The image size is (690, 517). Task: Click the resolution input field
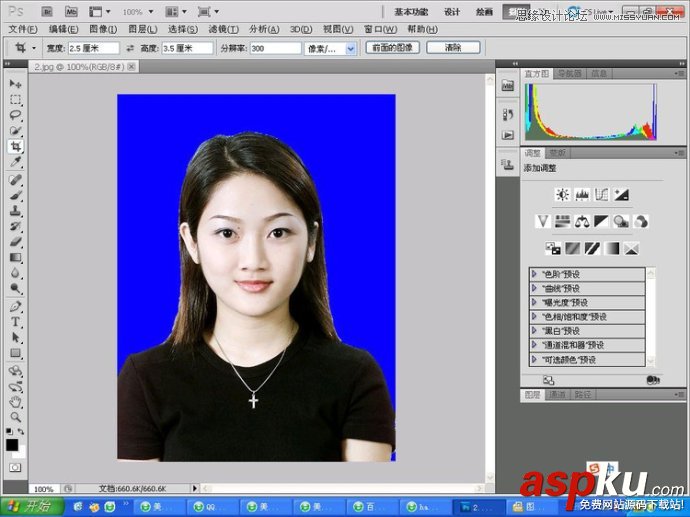275,48
